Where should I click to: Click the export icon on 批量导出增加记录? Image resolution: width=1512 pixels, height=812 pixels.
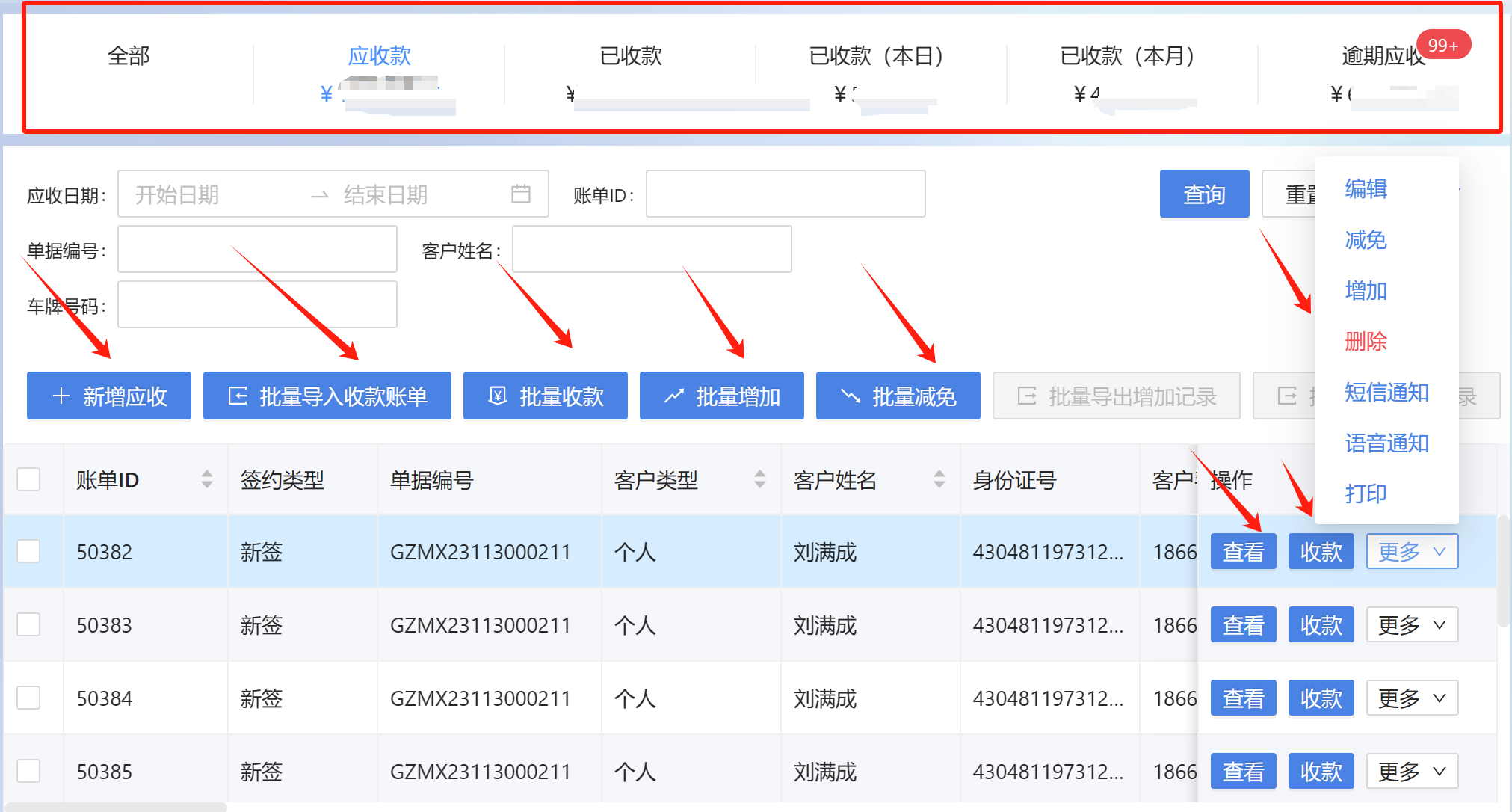click(x=1027, y=396)
